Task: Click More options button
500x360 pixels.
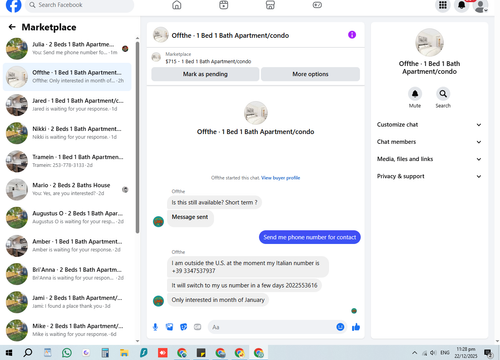Action: pos(310,74)
